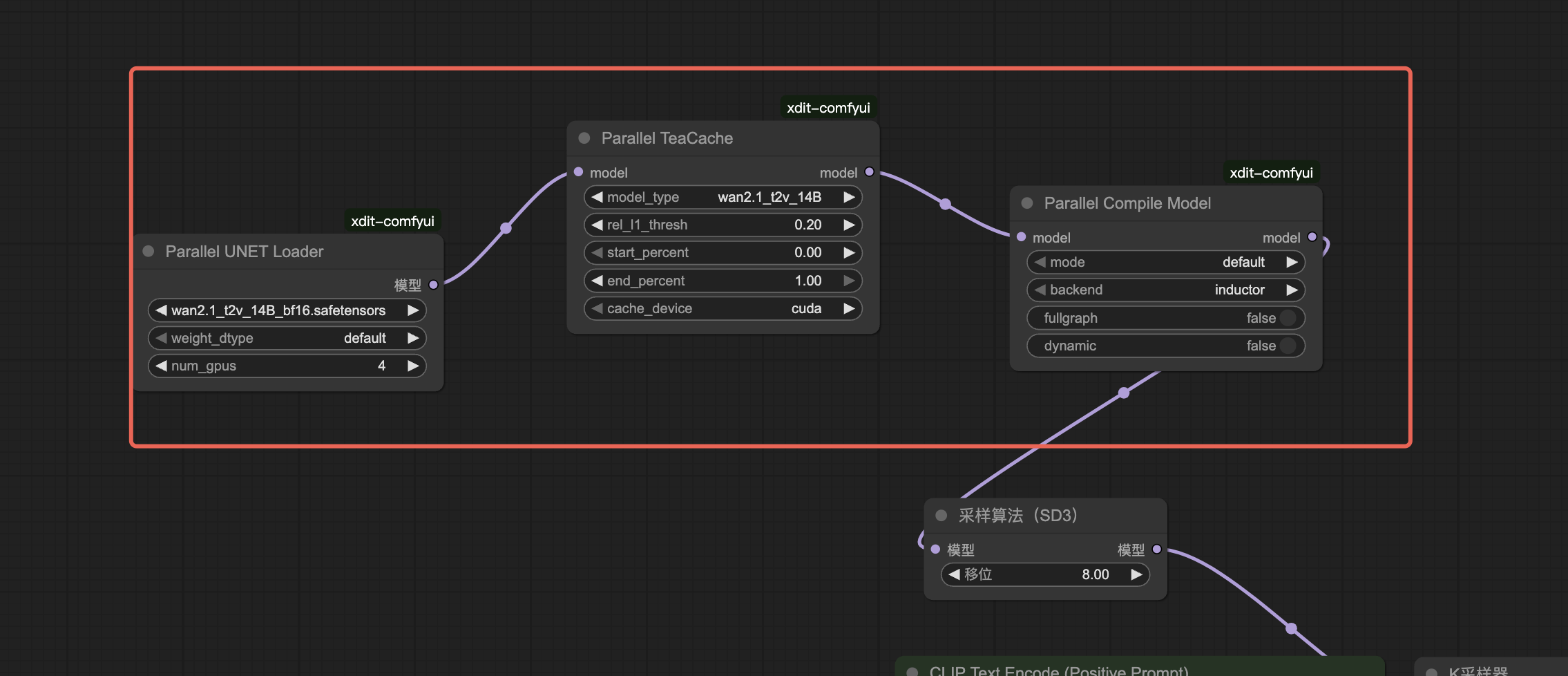1568x676 pixels.
Task: Open the cache_device dropdown
Action: point(723,308)
